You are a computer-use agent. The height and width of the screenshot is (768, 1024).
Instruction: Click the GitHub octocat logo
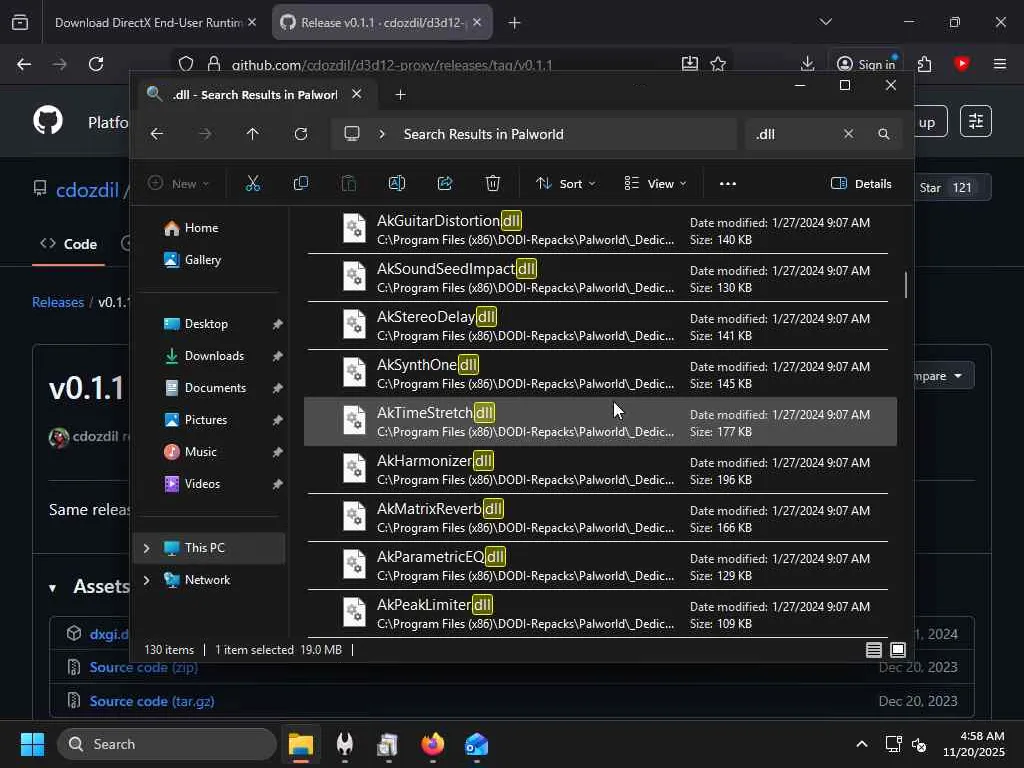click(48, 121)
